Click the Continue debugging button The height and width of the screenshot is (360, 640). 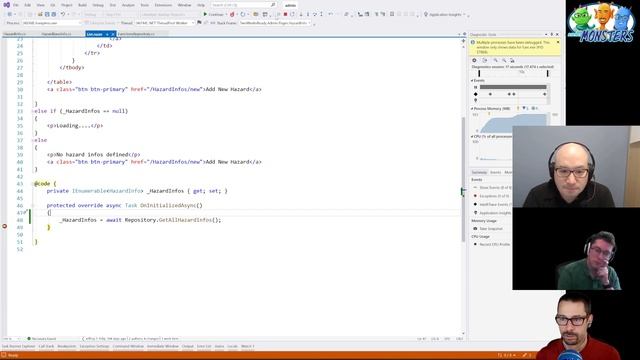[214, 14]
